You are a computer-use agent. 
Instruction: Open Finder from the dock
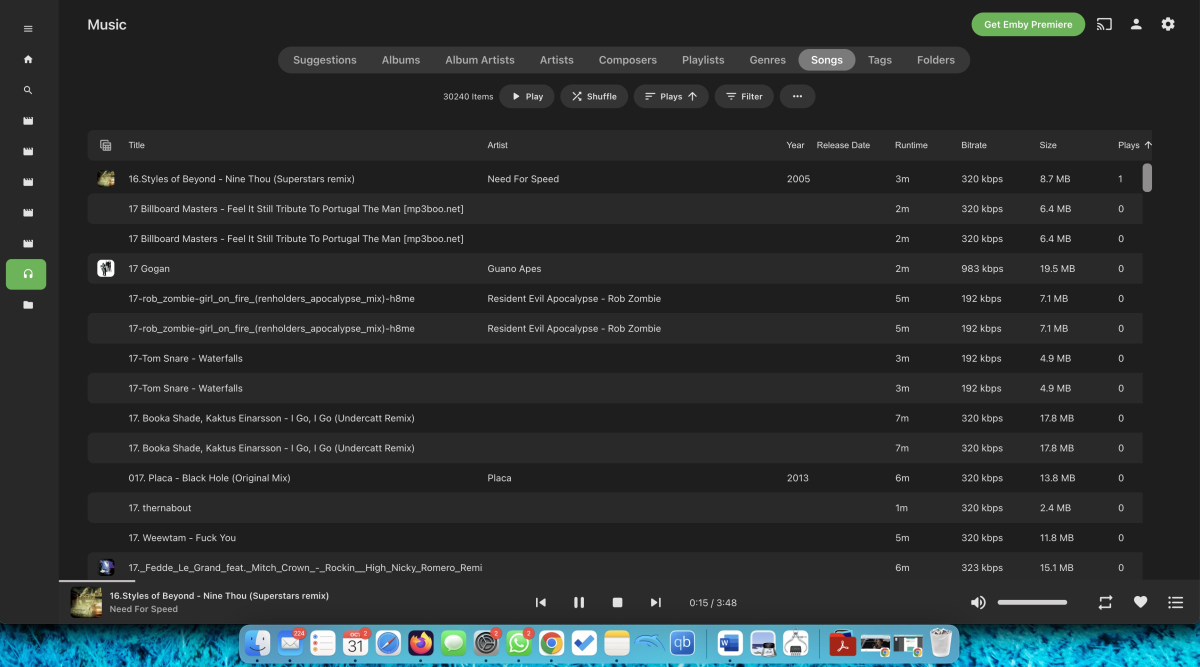pyautogui.click(x=259, y=643)
